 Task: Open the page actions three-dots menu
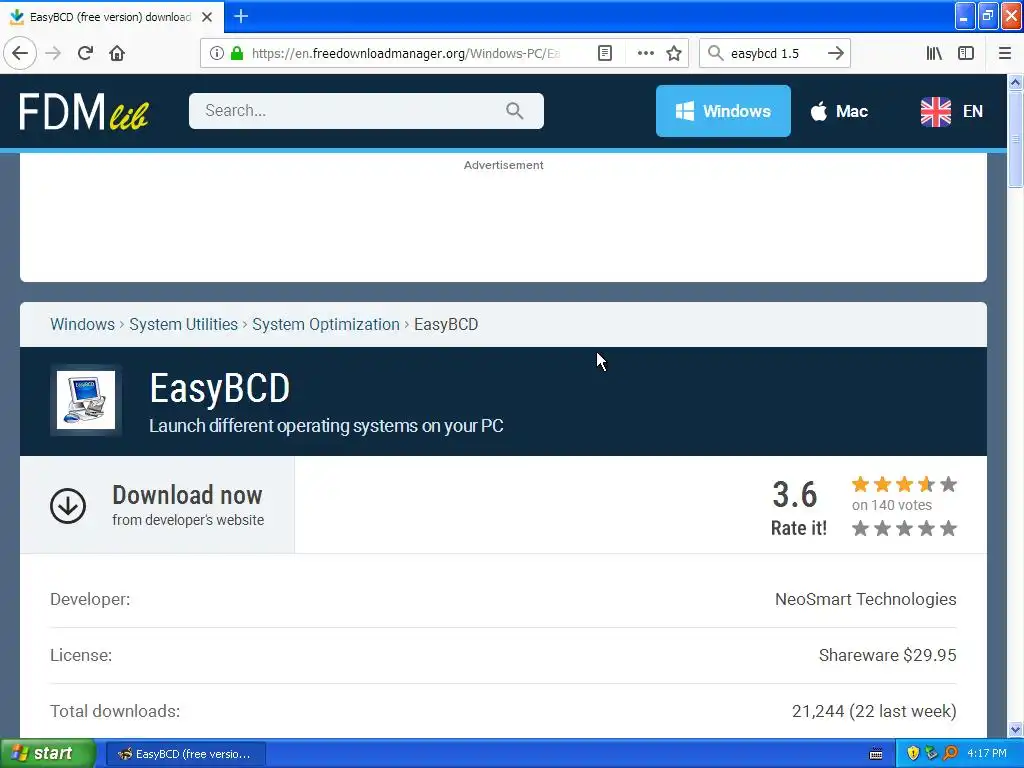coord(645,54)
